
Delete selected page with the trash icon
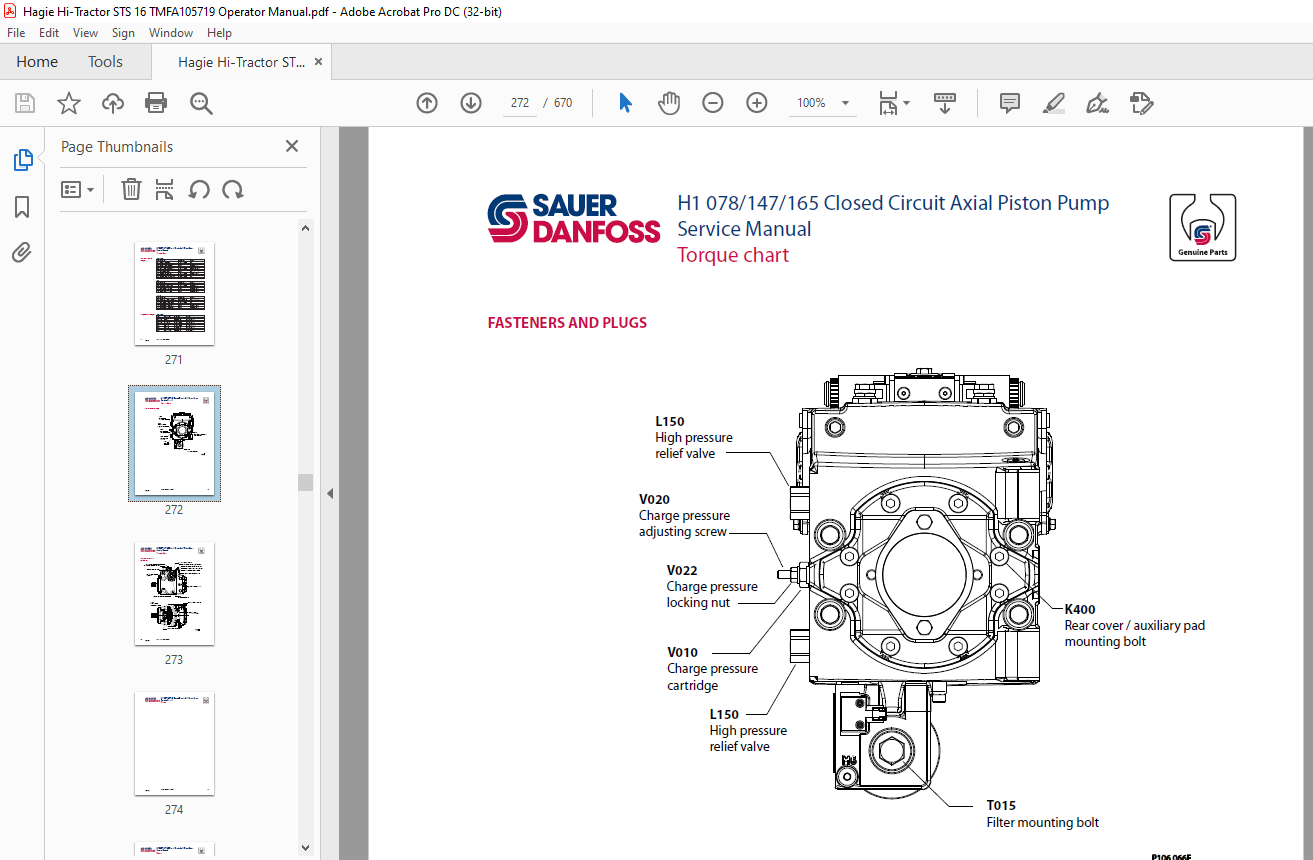[131, 189]
